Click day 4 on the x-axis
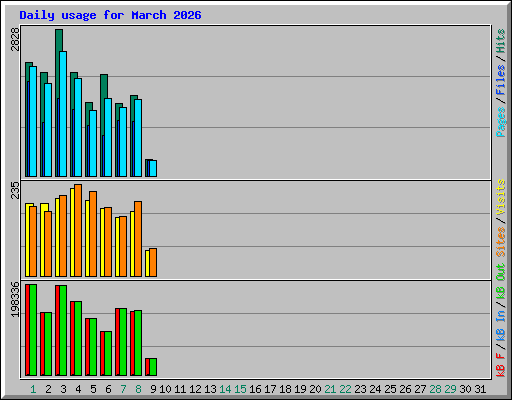This screenshot has height=400, width=512. 78,389
